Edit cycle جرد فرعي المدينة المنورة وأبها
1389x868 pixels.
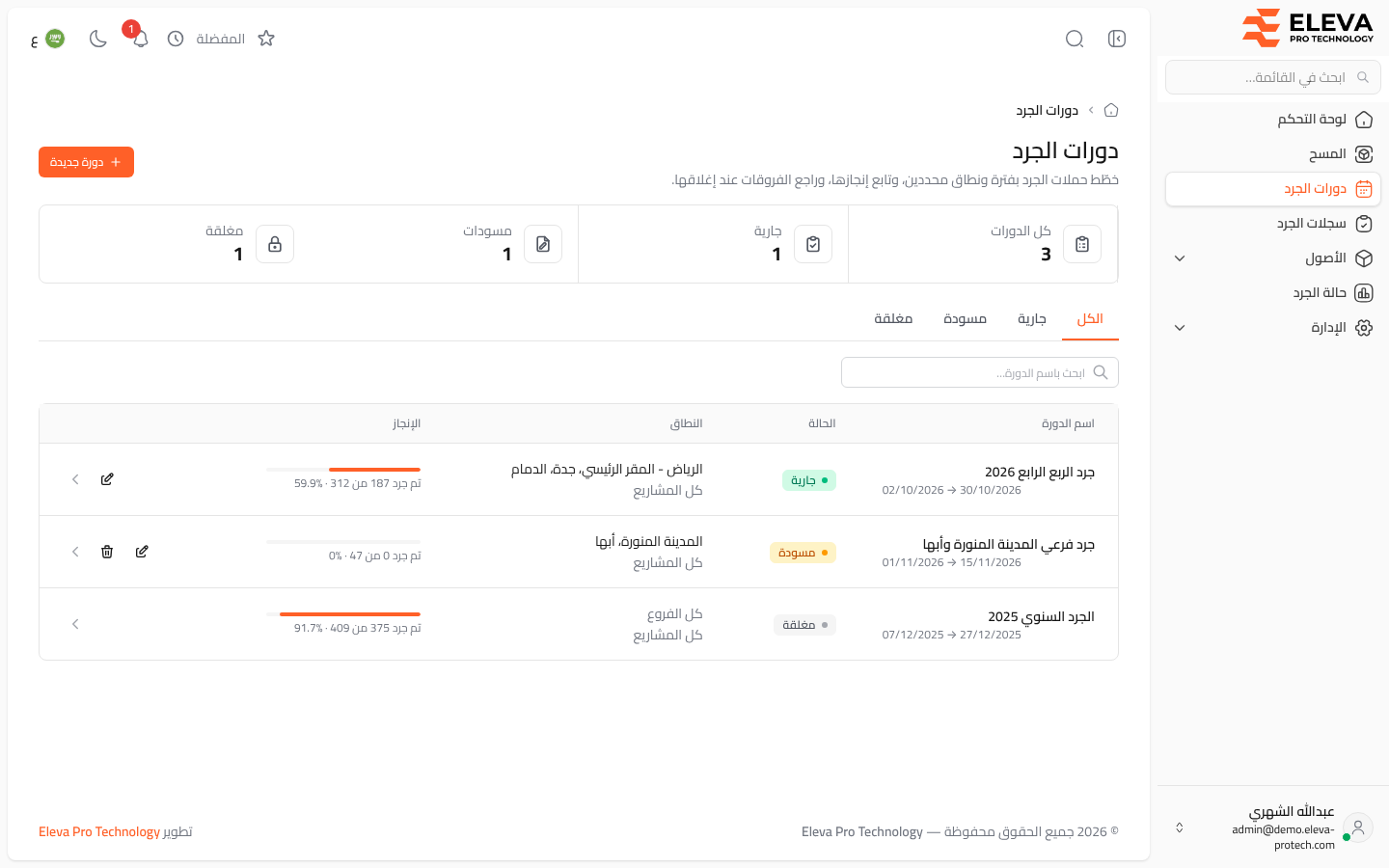(142, 552)
